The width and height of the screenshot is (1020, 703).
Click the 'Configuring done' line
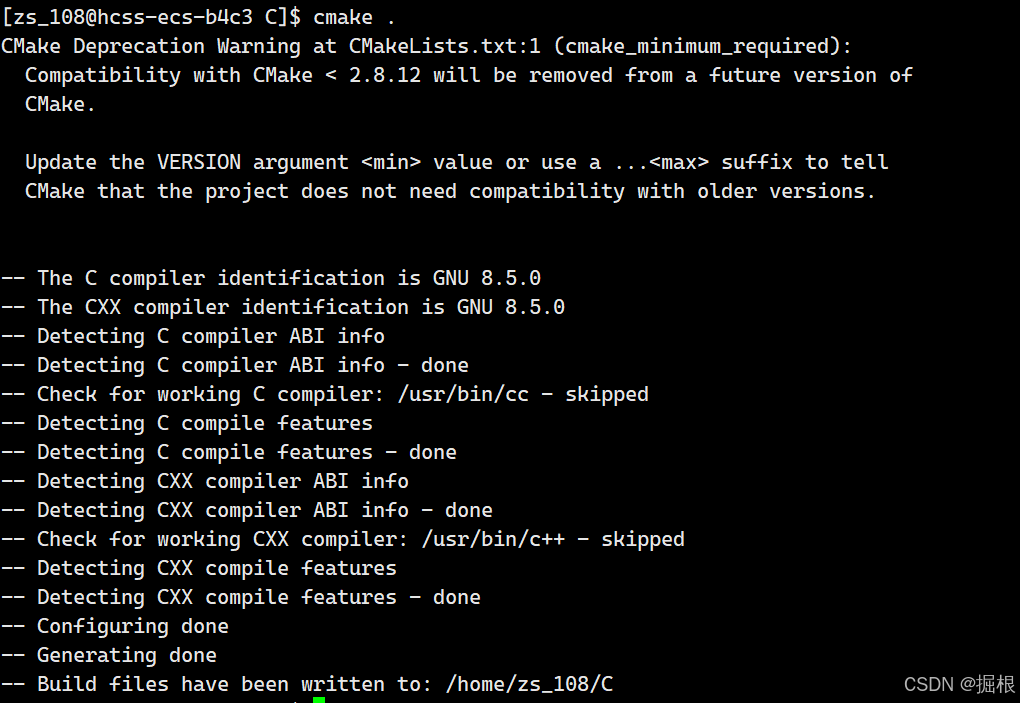pyautogui.click(x=115, y=626)
